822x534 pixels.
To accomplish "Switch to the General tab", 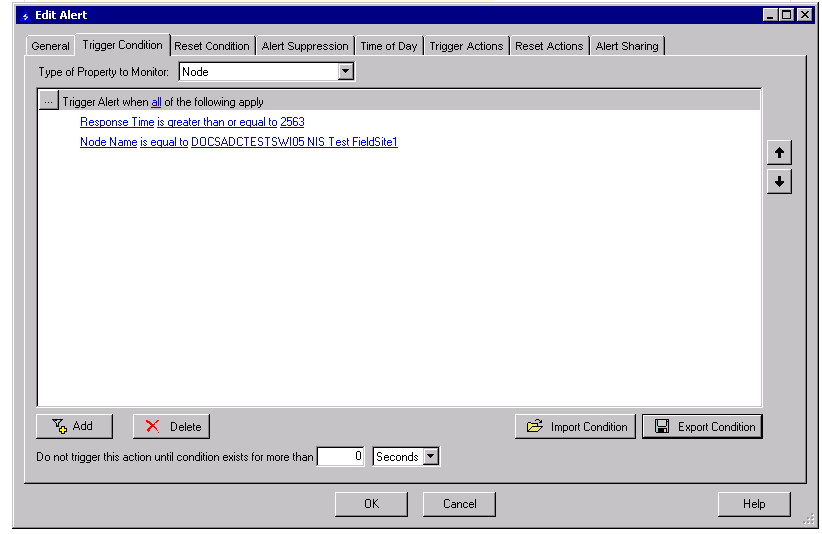I will click(50, 46).
